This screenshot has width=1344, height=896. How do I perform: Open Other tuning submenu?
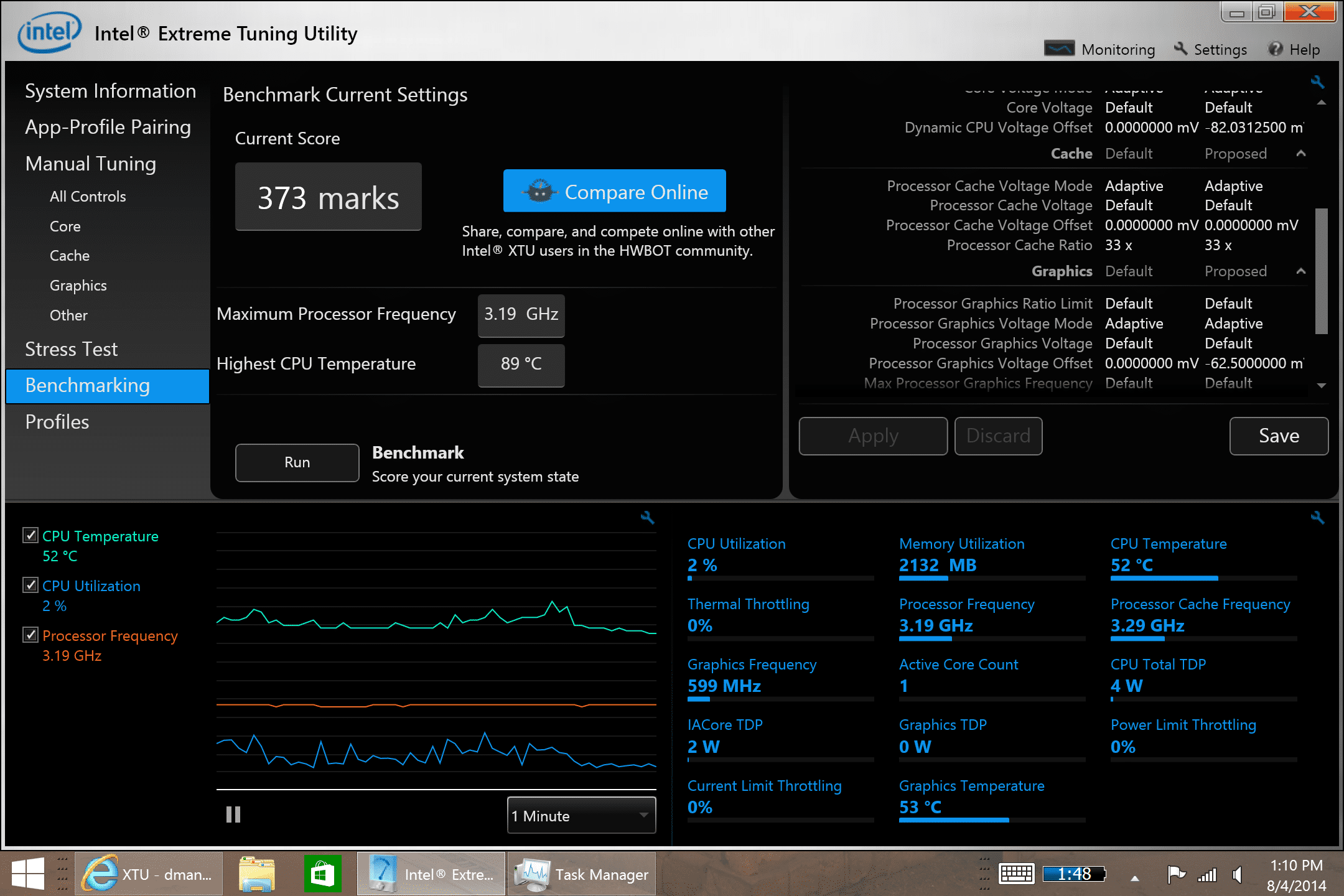[x=68, y=315]
